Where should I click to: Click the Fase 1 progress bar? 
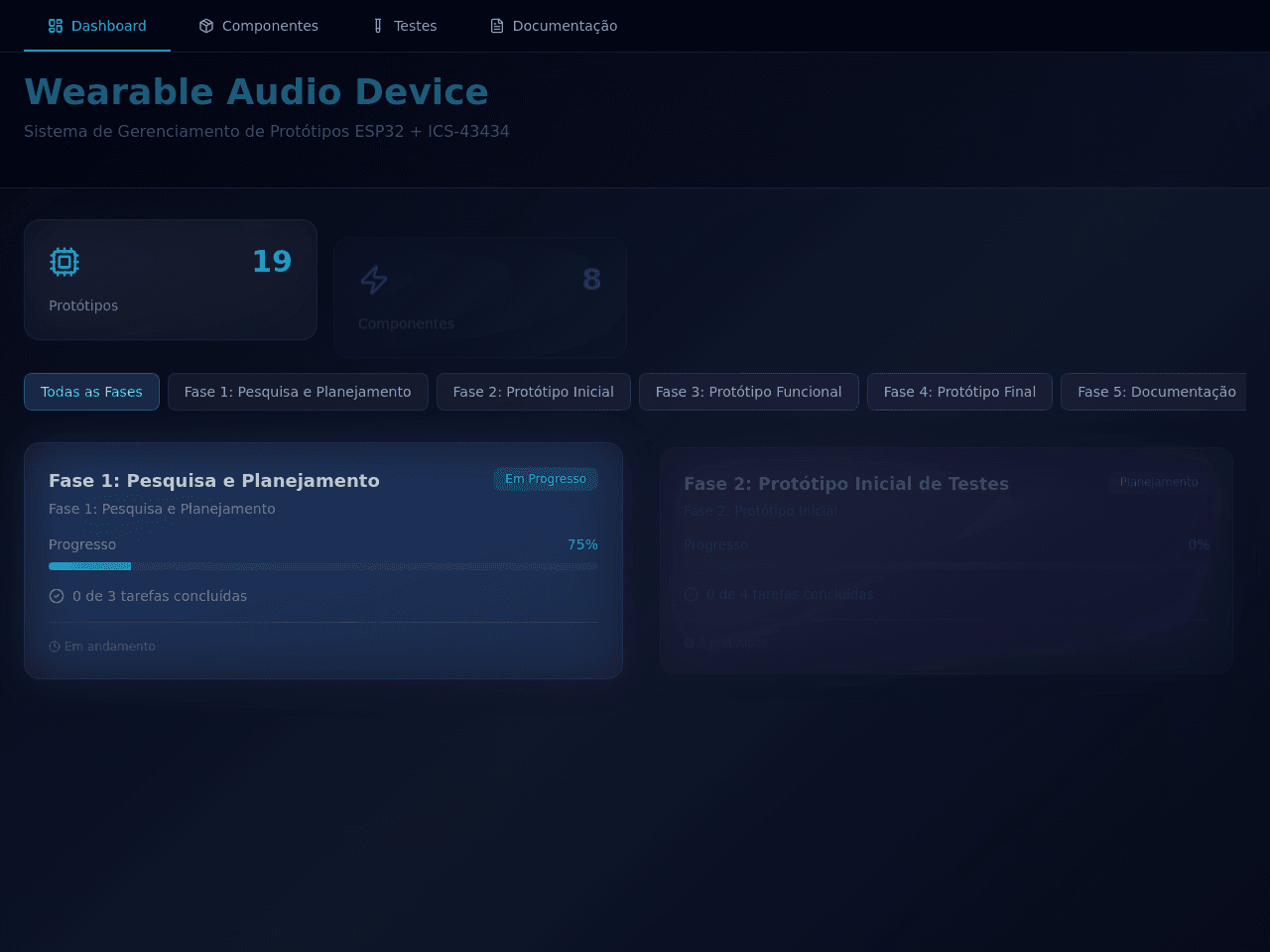pyautogui.click(x=323, y=566)
